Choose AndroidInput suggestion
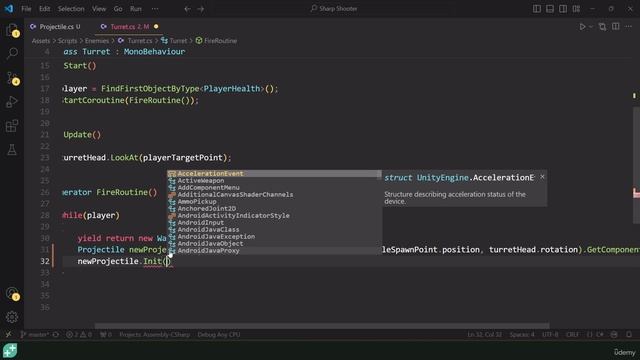Screen dimensions: 640x360 [274, 222]
